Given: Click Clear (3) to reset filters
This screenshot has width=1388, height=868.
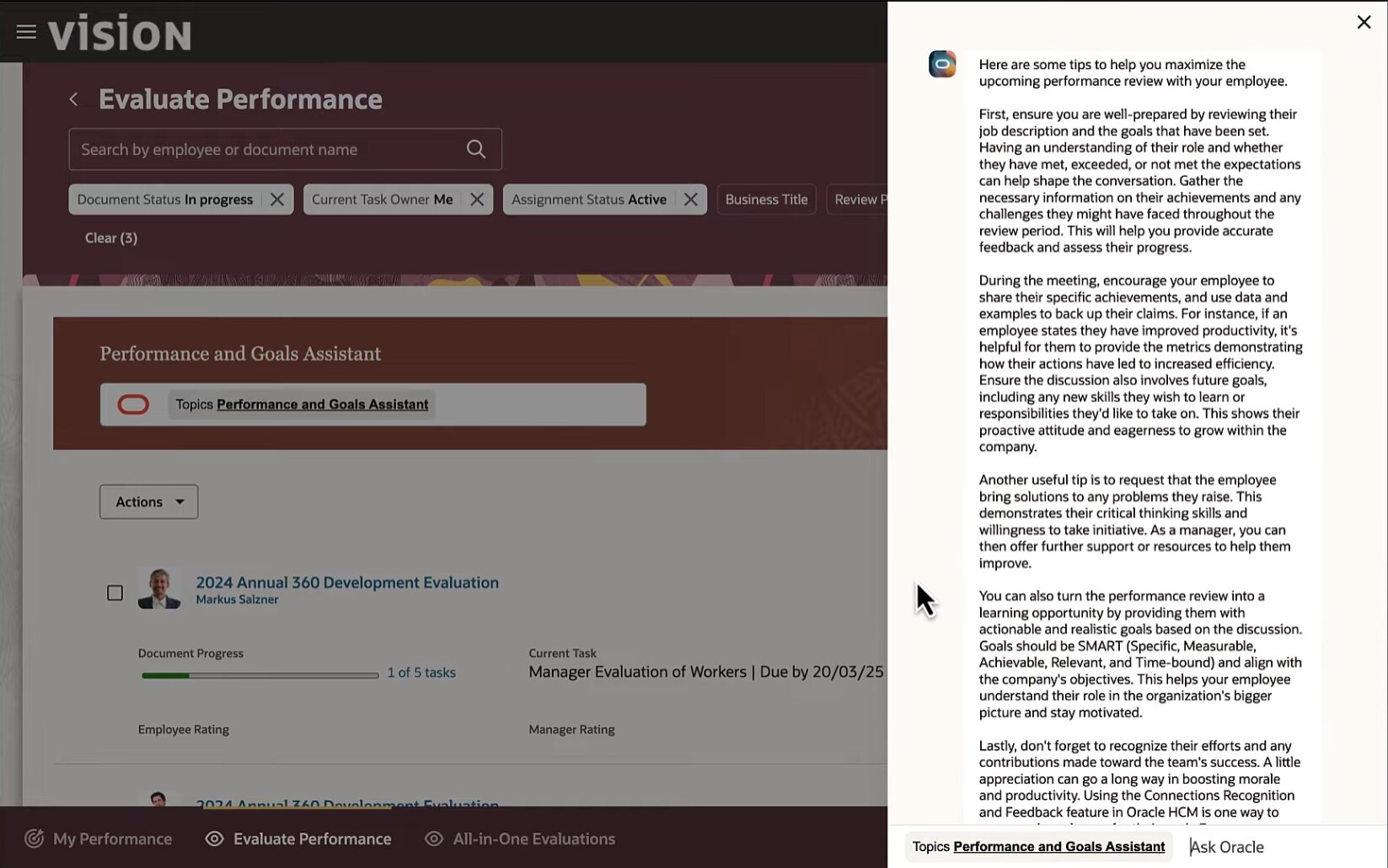Looking at the screenshot, I should click(x=111, y=238).
